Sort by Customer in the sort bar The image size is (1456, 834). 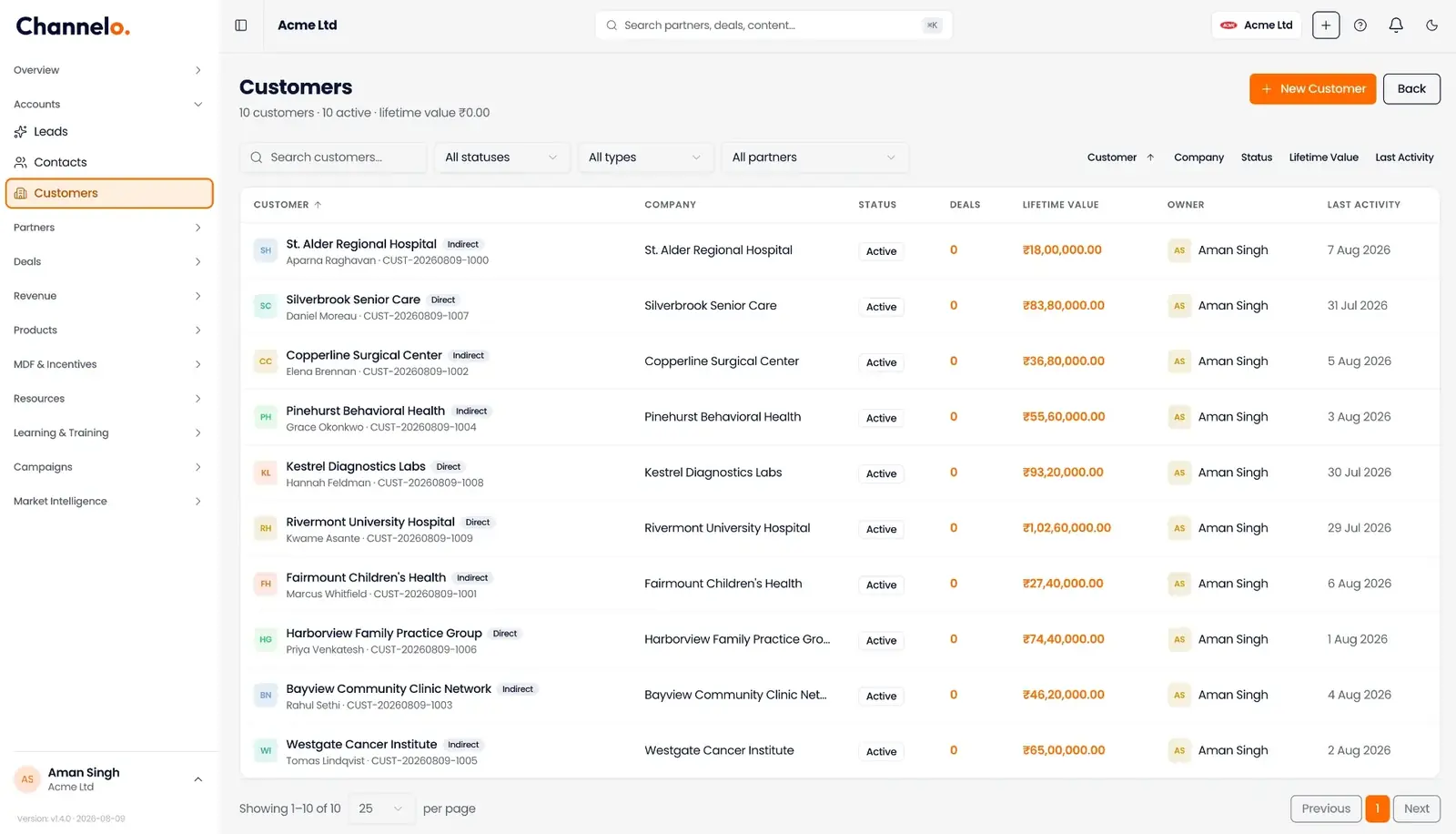point(1120,158)
